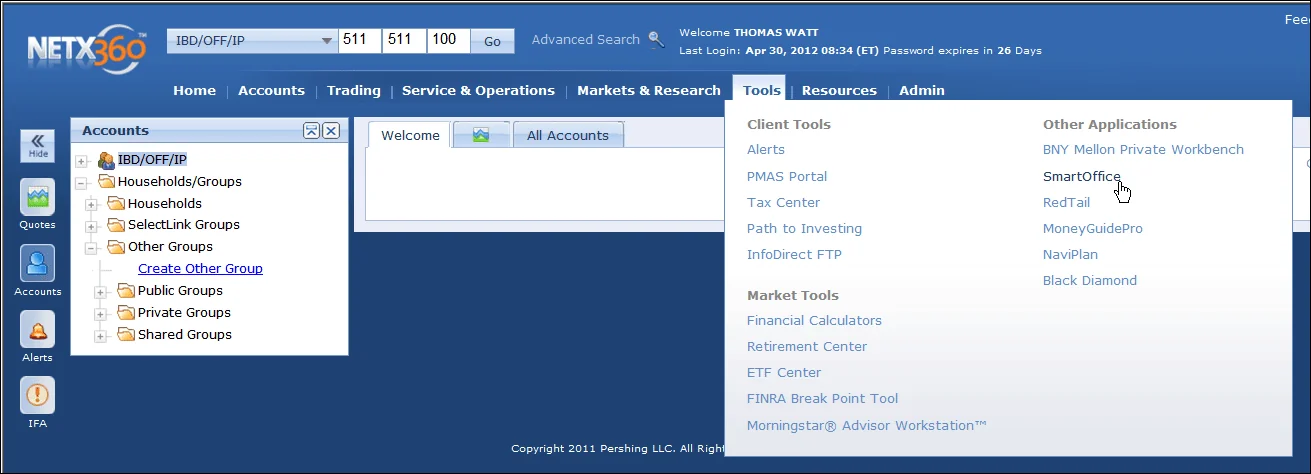The width and height of the screenshot is (1311, 474).
Task: Click the Households folder icon
Action: click(x=116, y=203)
